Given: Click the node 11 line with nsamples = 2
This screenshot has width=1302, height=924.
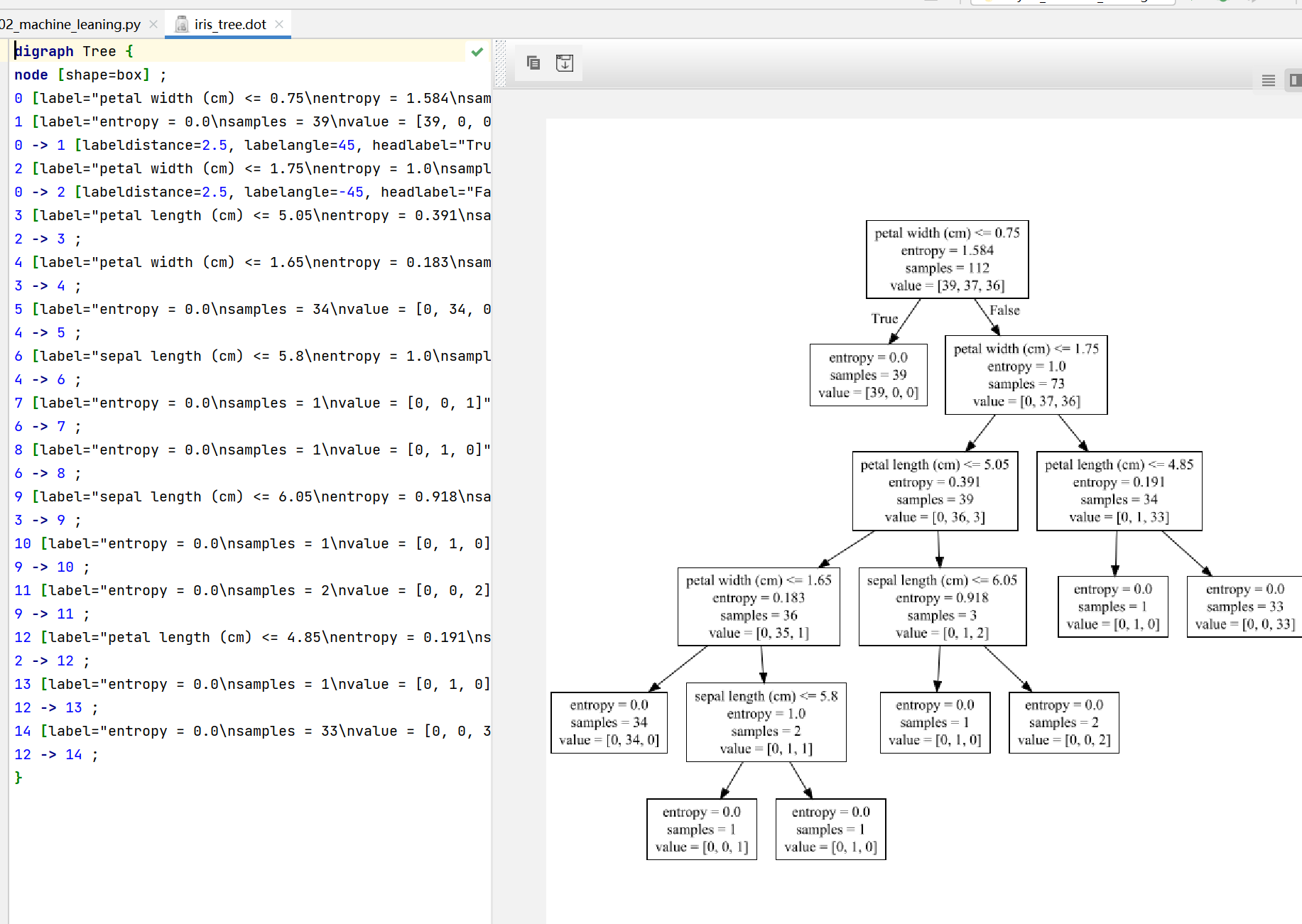Looking at the screenshot, I should tap(253, 590).
